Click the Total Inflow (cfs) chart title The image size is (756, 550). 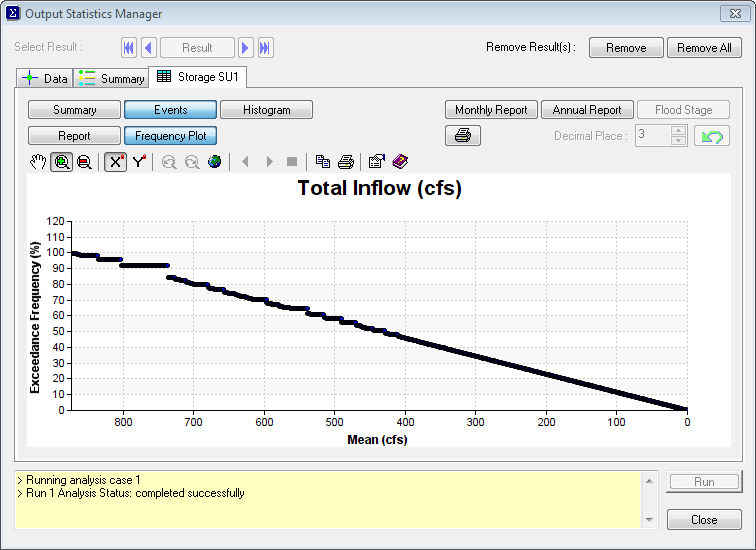click(x=379, y=188)
